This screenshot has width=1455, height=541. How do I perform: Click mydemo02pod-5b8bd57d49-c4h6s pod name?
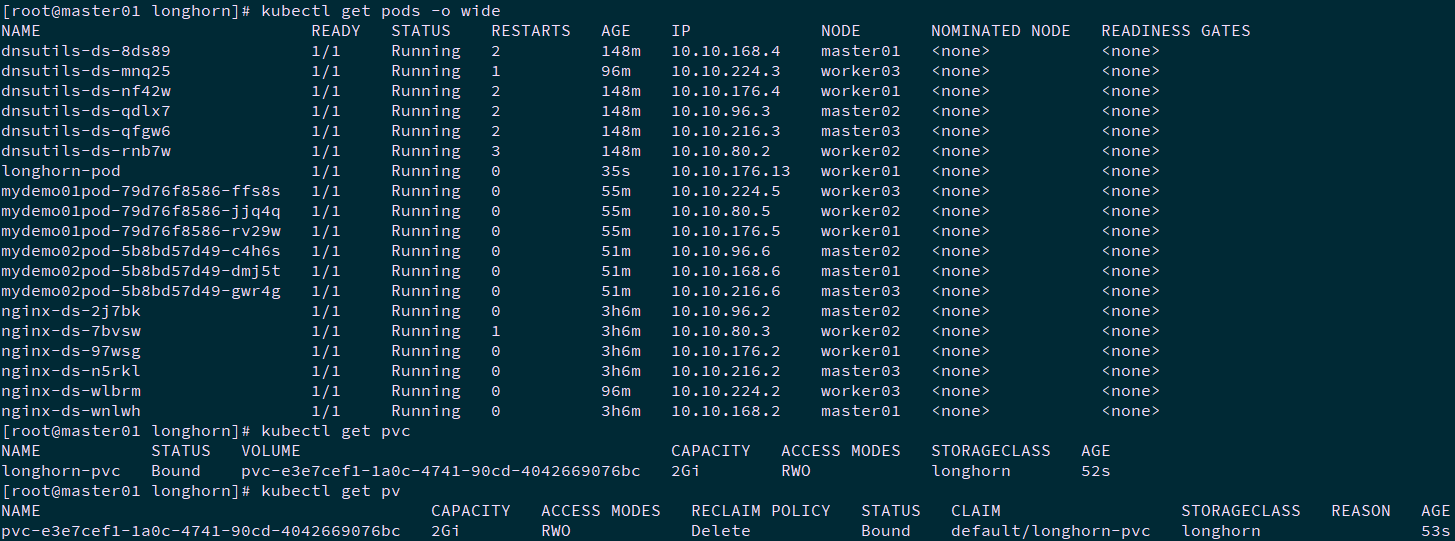(141, 251)
